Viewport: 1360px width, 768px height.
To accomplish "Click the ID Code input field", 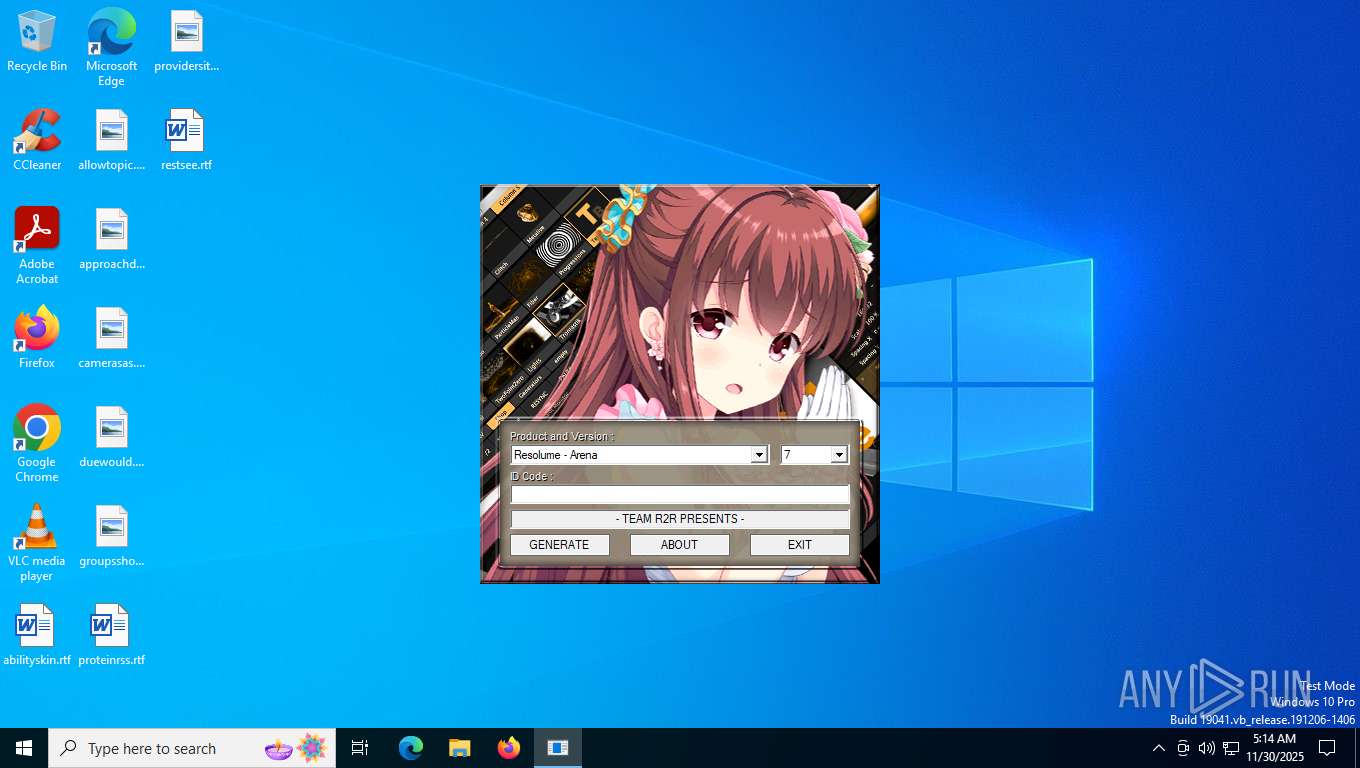I will (x=680, y=495).
